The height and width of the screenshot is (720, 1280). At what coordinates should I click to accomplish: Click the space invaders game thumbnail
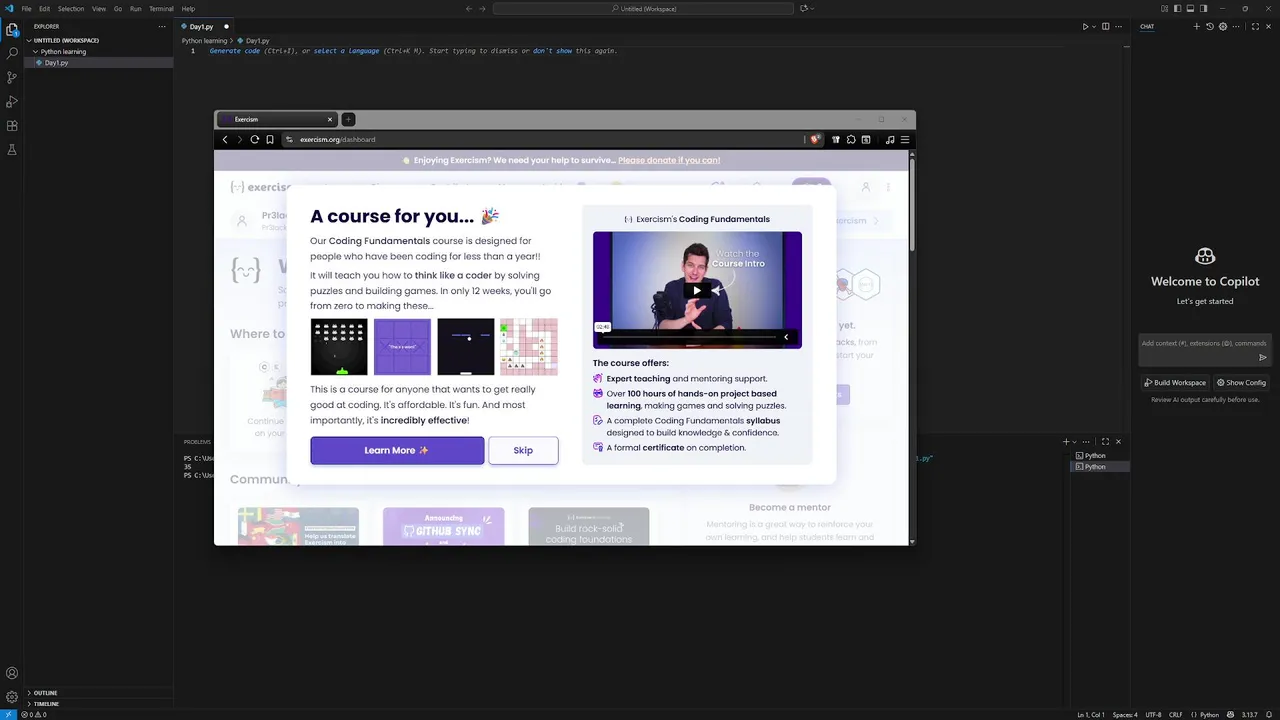[x=339, y=347]
